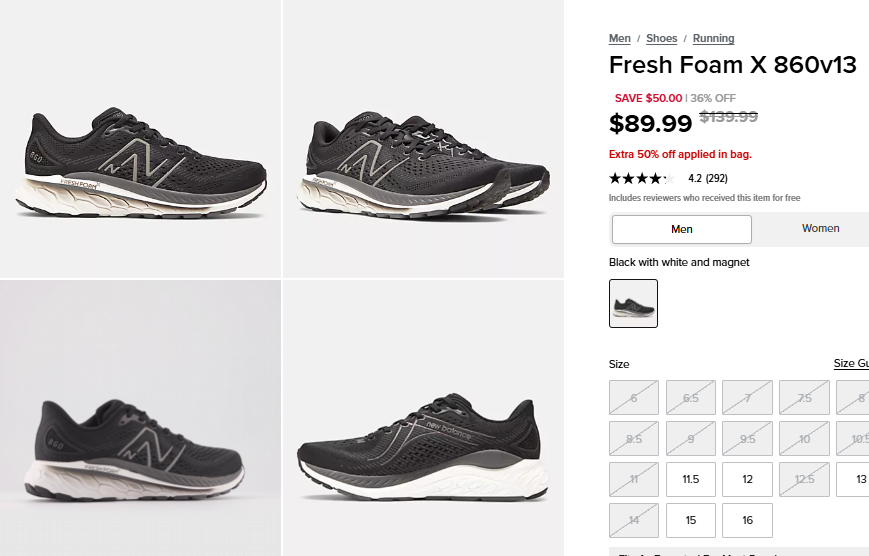The width and height of the screenshot is (869, 556).
Task: View the bottom-left rear angle shoe photo
Action: (x=140, y=417)
